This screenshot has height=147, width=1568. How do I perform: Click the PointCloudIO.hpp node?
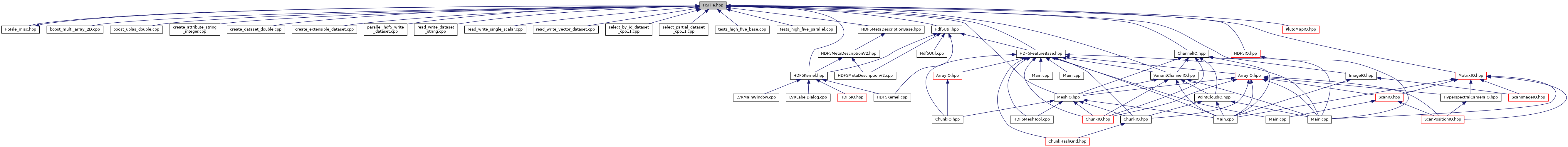click(x=1214, y=98)
